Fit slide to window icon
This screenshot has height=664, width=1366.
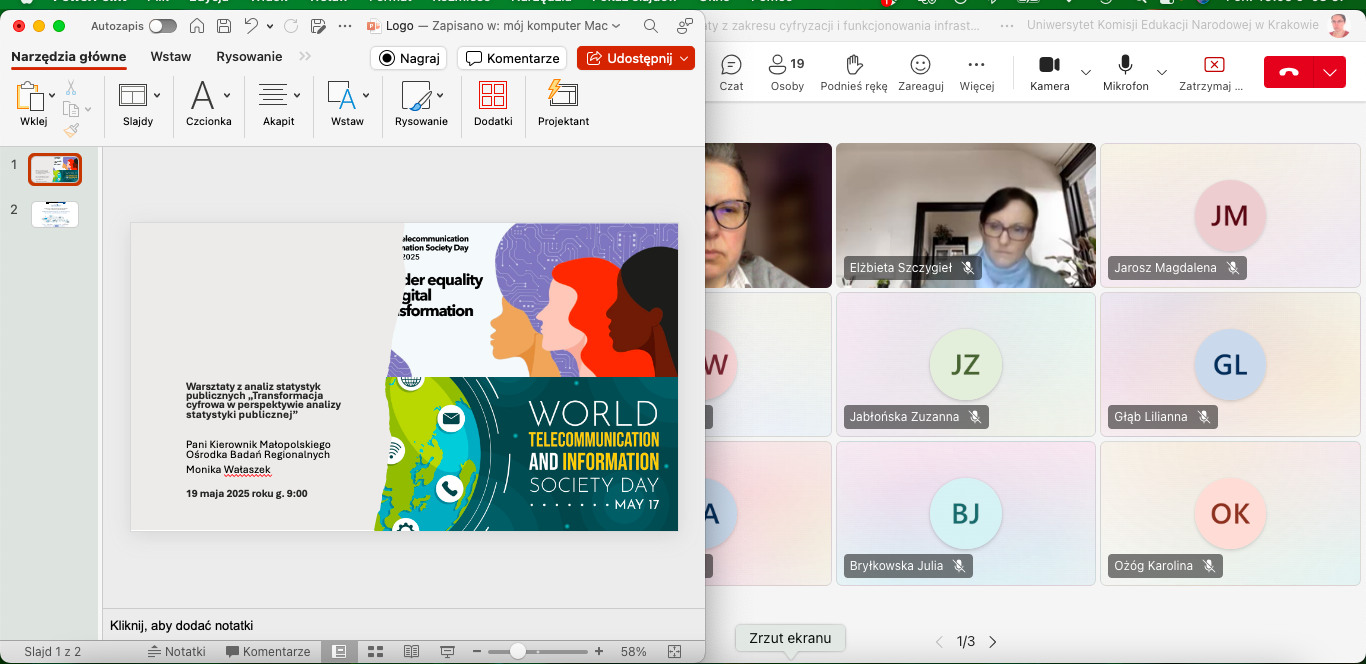(x=674, y=651)
